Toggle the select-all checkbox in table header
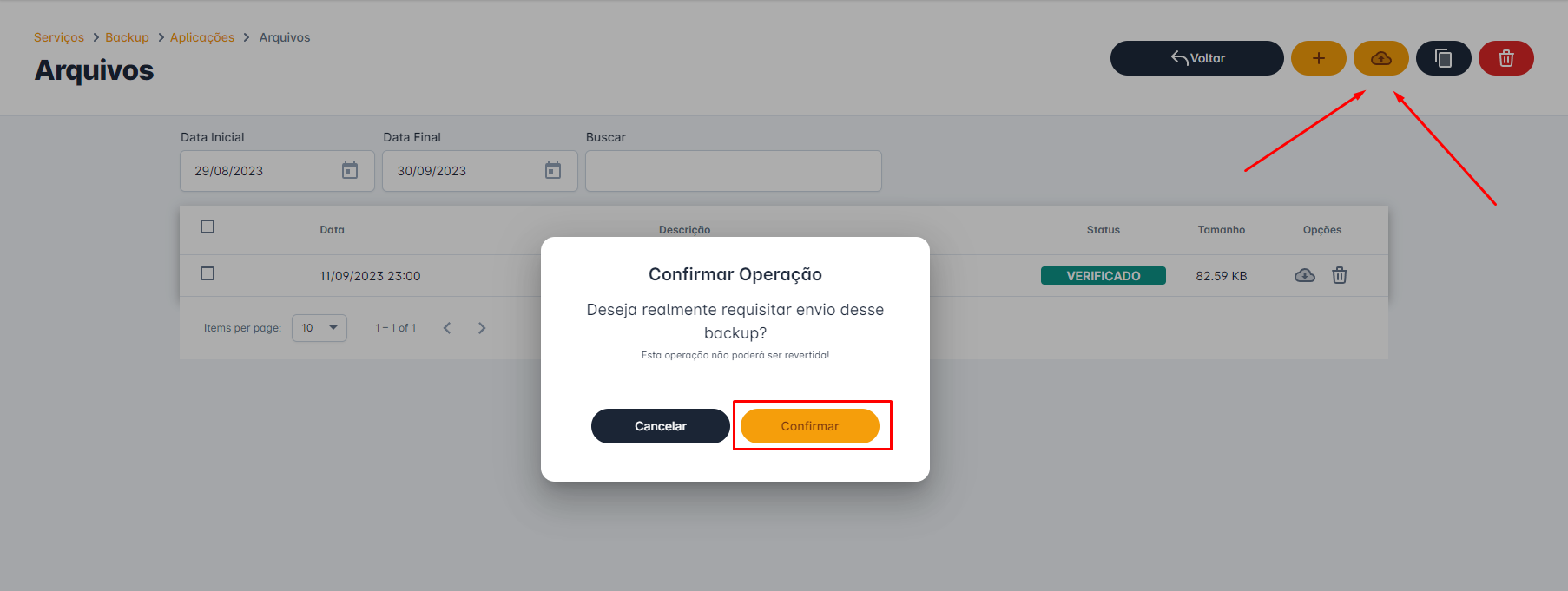 point(208,227)
